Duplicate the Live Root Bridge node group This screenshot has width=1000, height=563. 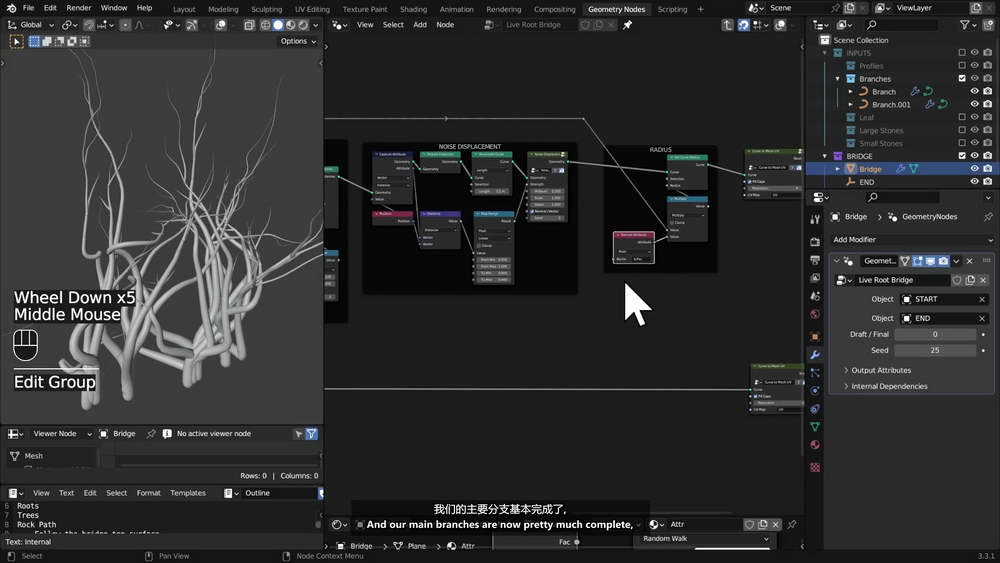click(970, 280)
